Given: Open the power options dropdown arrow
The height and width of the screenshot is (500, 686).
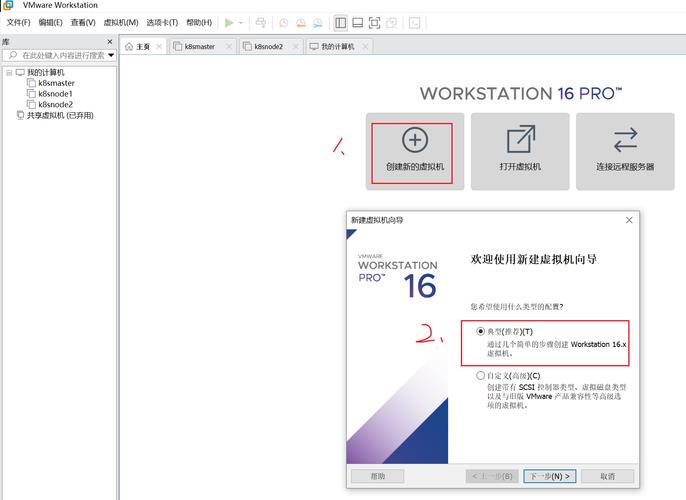Looking at the screenshot, I should (241, 23).
